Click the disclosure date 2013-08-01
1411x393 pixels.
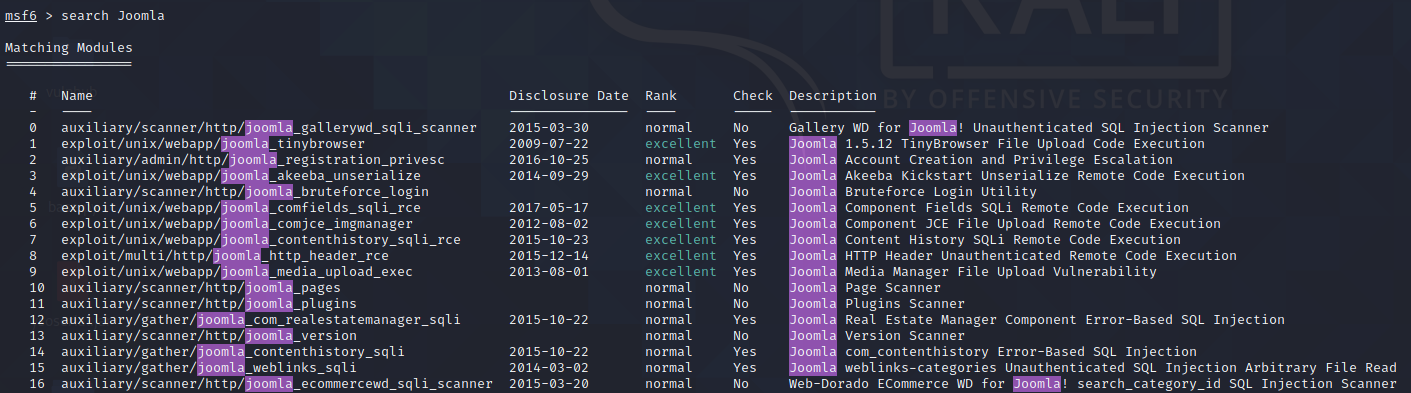coord(549,272)
